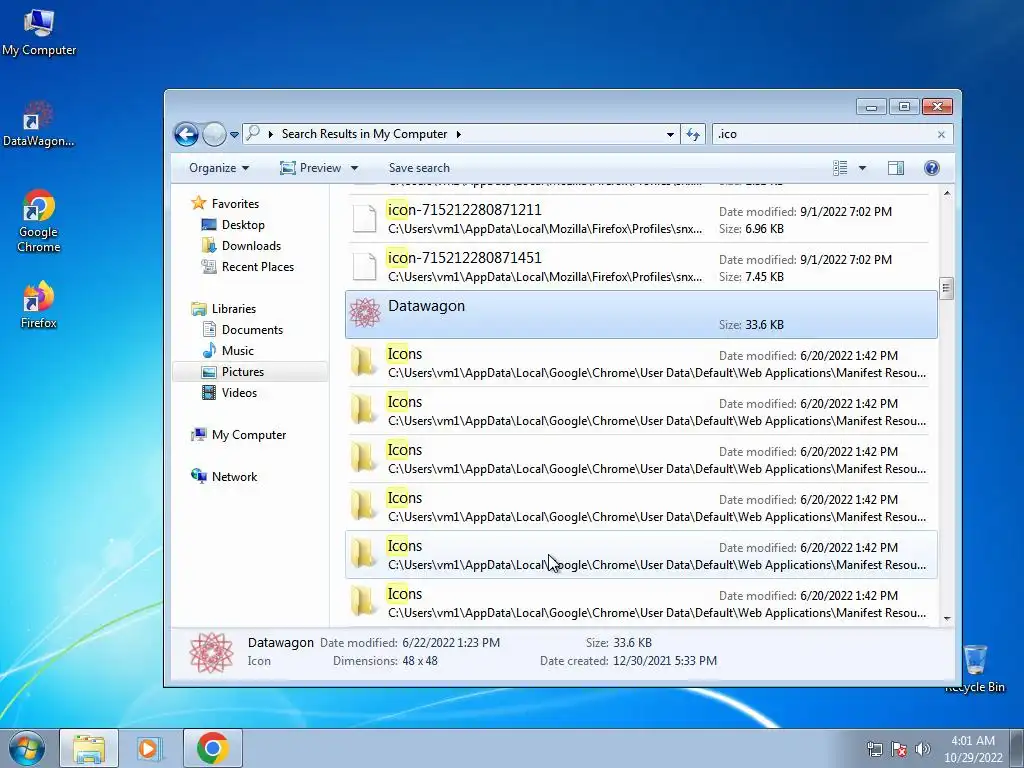Open Windows Explorer from taskbar
This screenshot has width=1024, height=768.
89,748
